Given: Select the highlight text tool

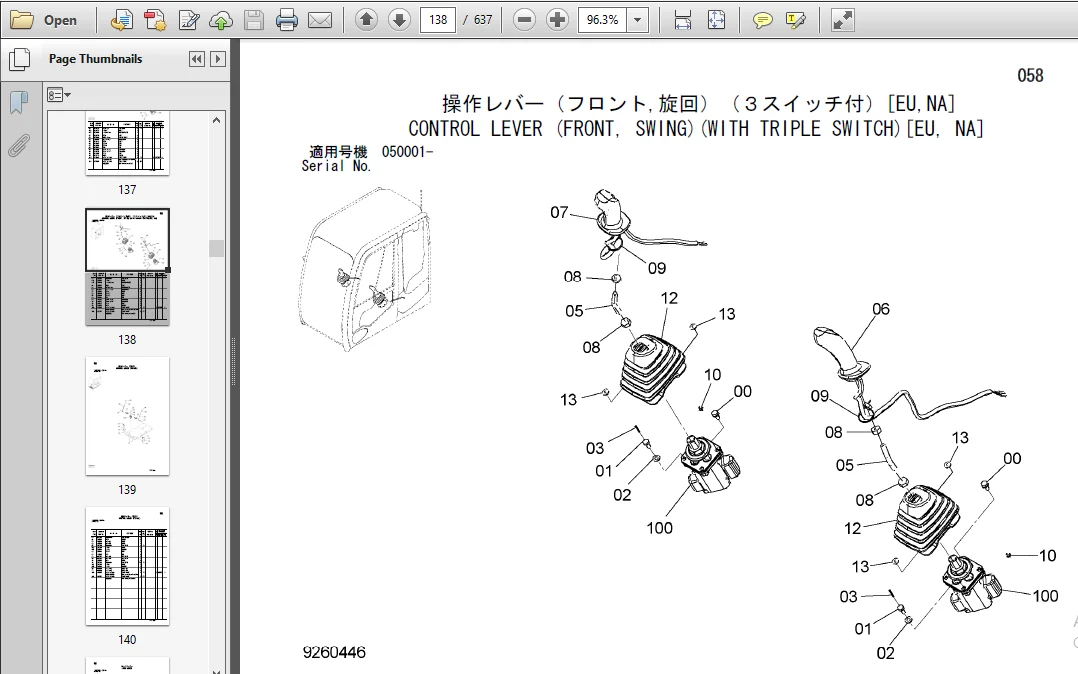Looking at the screenshot, I should [x=795, y=20].
